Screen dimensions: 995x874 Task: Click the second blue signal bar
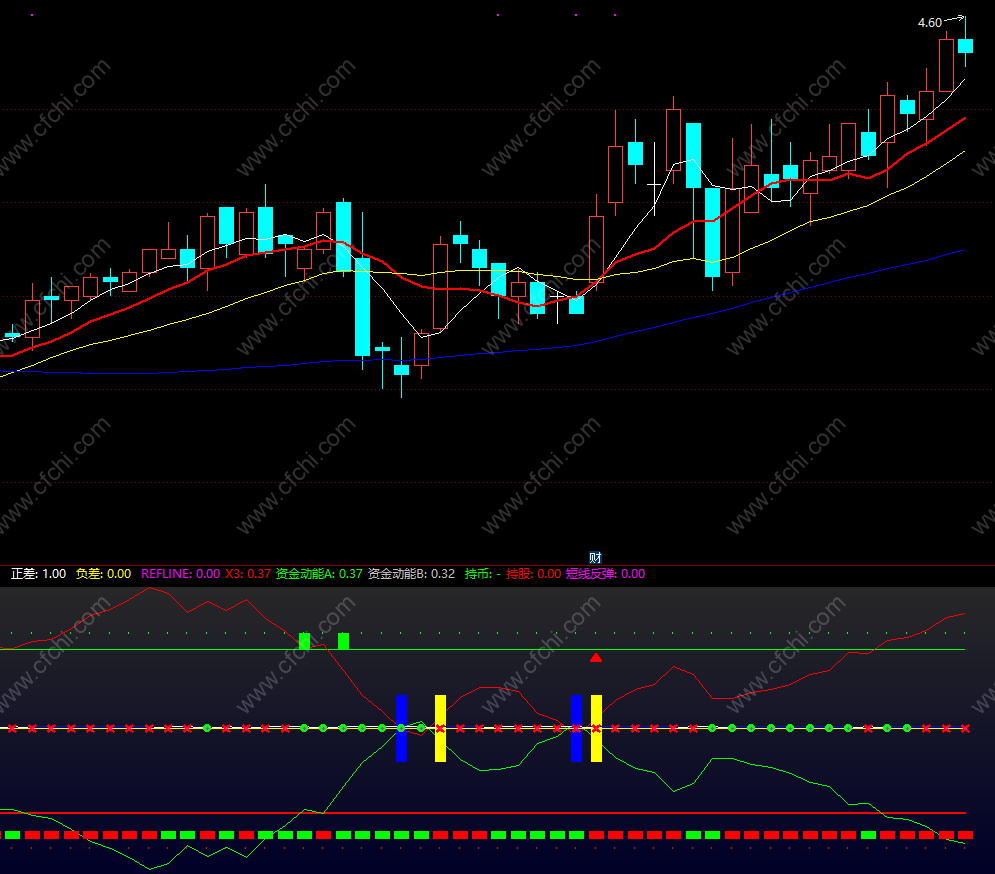(x=576, y=728)
